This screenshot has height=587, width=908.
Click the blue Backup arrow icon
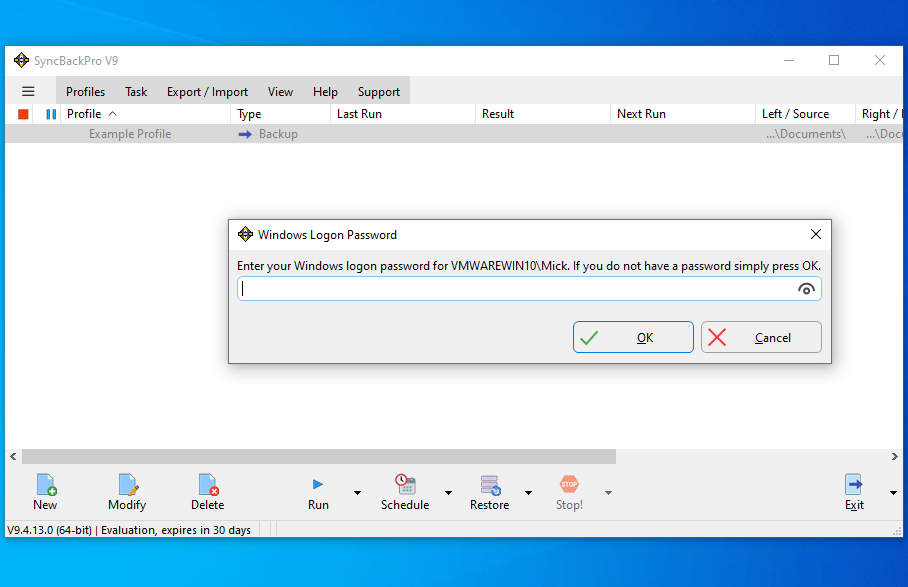point(245,134)
